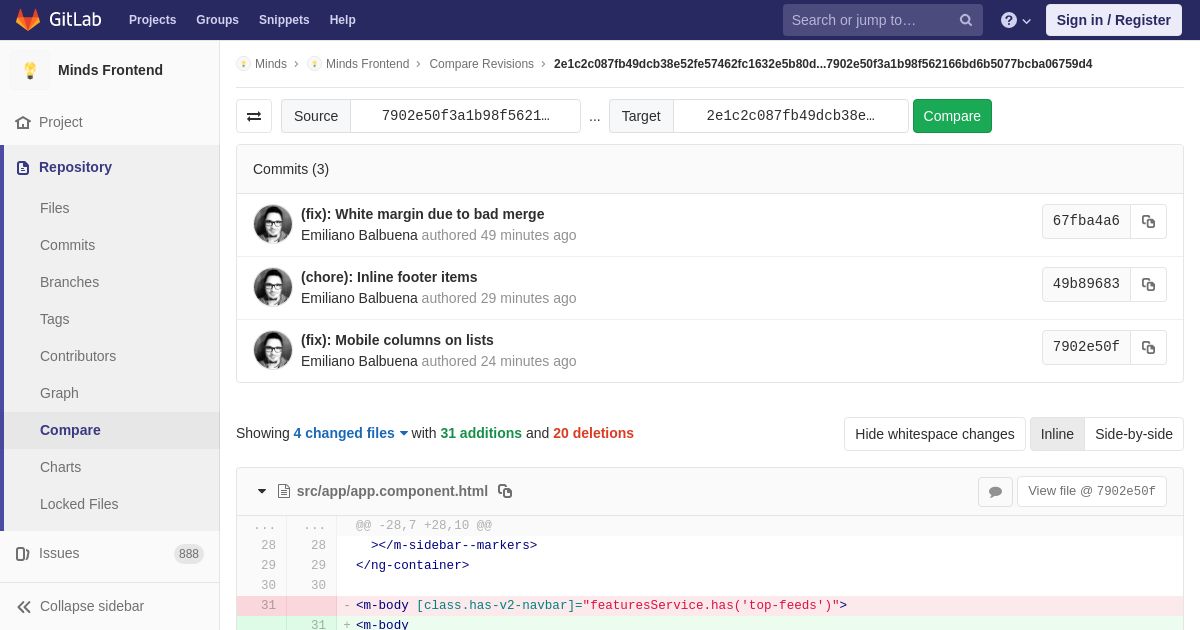Open Tags in repository sidebar

(x=55, y=319)
